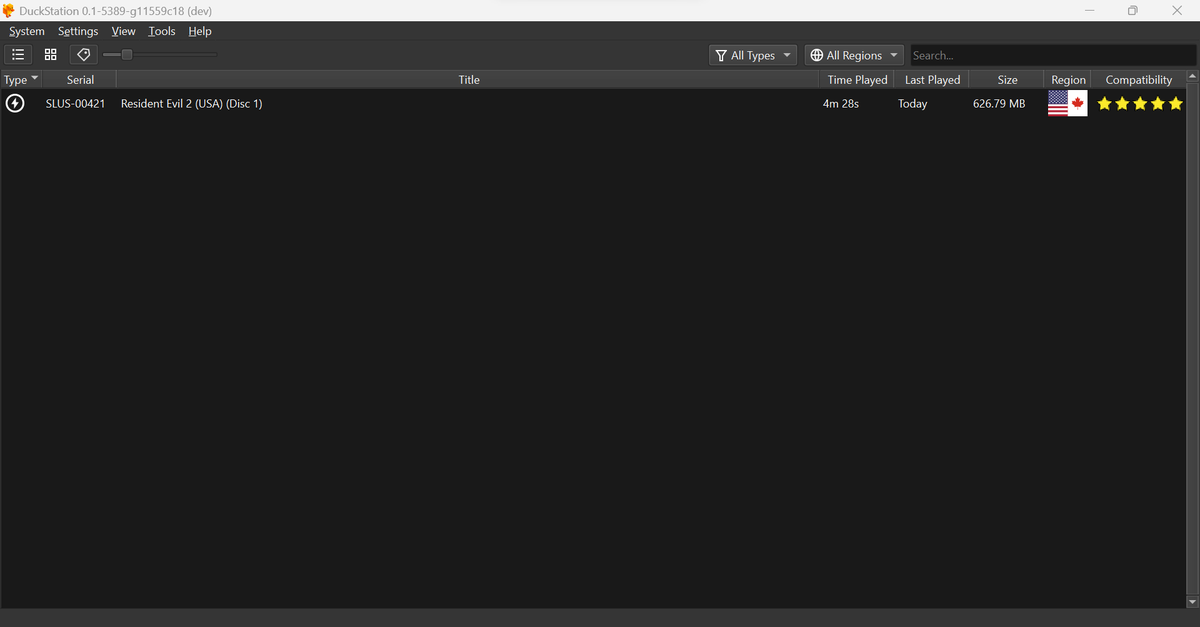Open the Tools menu
Viewport: 1200px width, 627px height.
pyautogui.click(x=161, y=31)
